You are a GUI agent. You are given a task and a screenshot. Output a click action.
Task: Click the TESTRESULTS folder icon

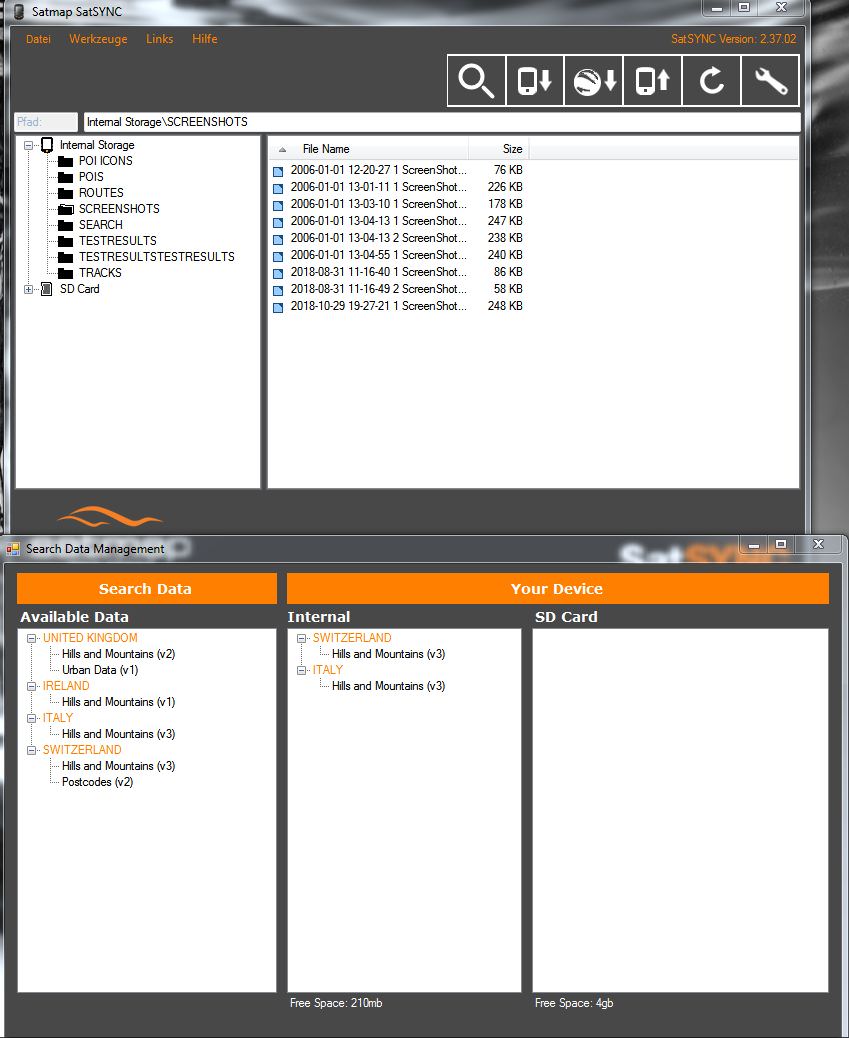pos(66,241)
